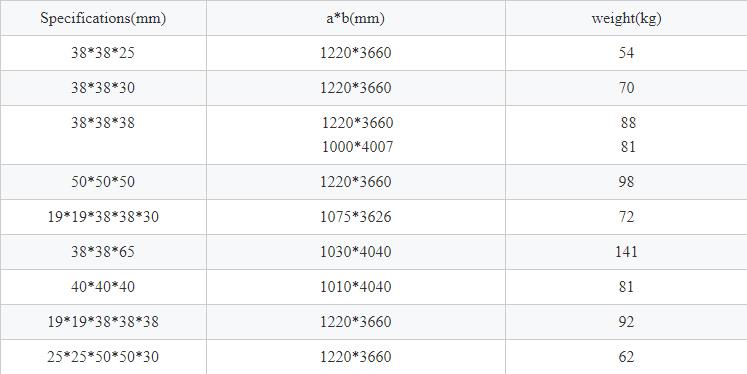Select the 38*38*65 specification cell
Viewport: 747px width, 374px height.
[x=103, y=252]
